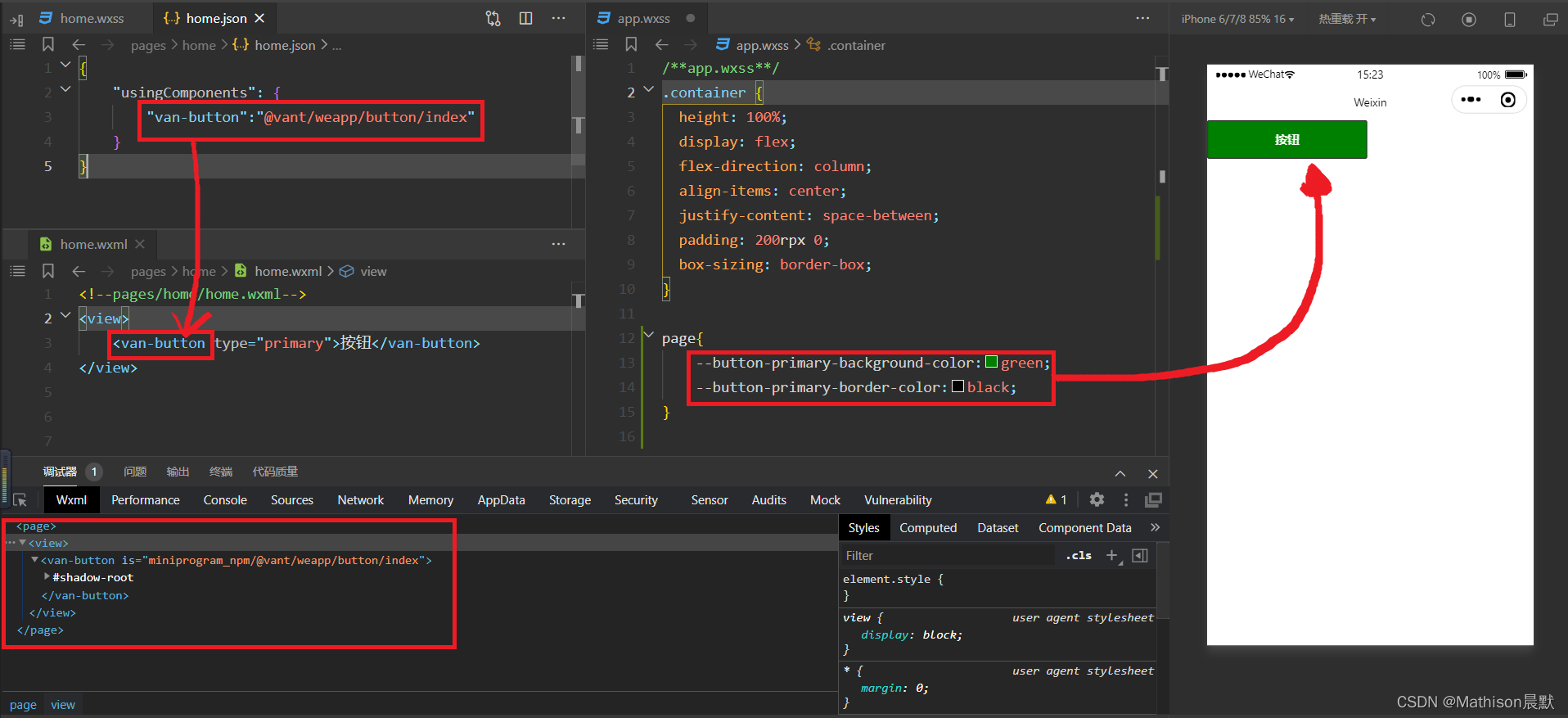Image resolution: width=1568 pixels, height=718 pixels.
Task: Toggle outline list icon in app.wxss toolbar
Action: (601, 44)
